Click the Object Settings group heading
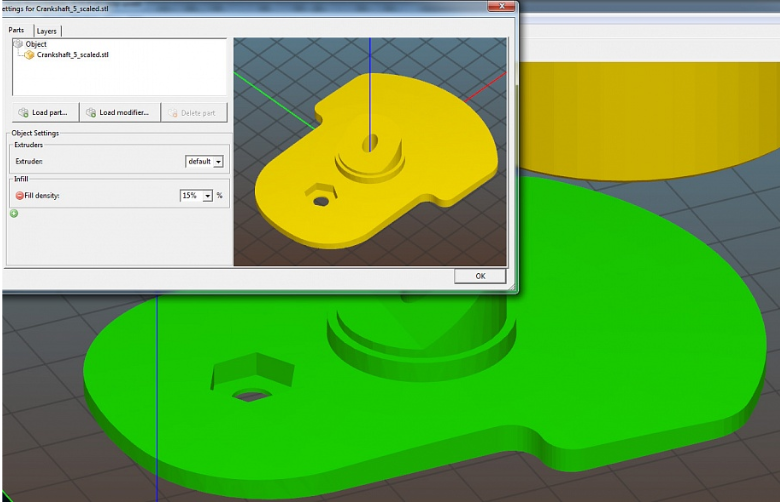This screenshot has width=780, height=502. [35, 133]
